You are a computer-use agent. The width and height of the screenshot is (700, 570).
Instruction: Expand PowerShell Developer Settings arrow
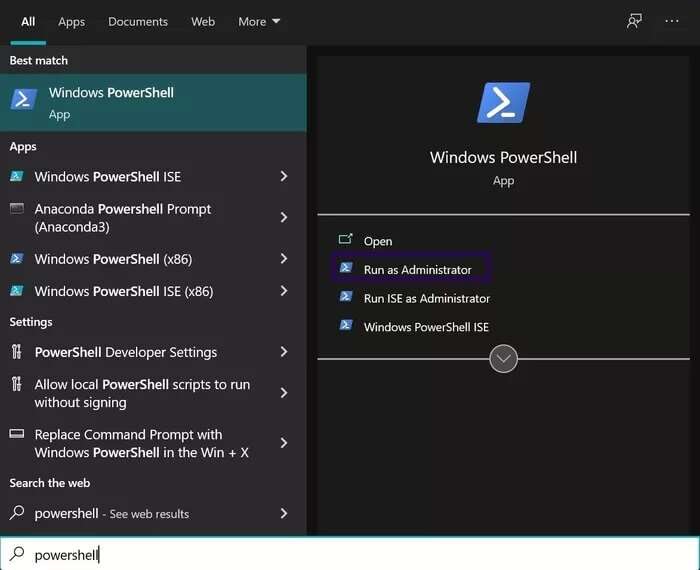tap(284, 352)
